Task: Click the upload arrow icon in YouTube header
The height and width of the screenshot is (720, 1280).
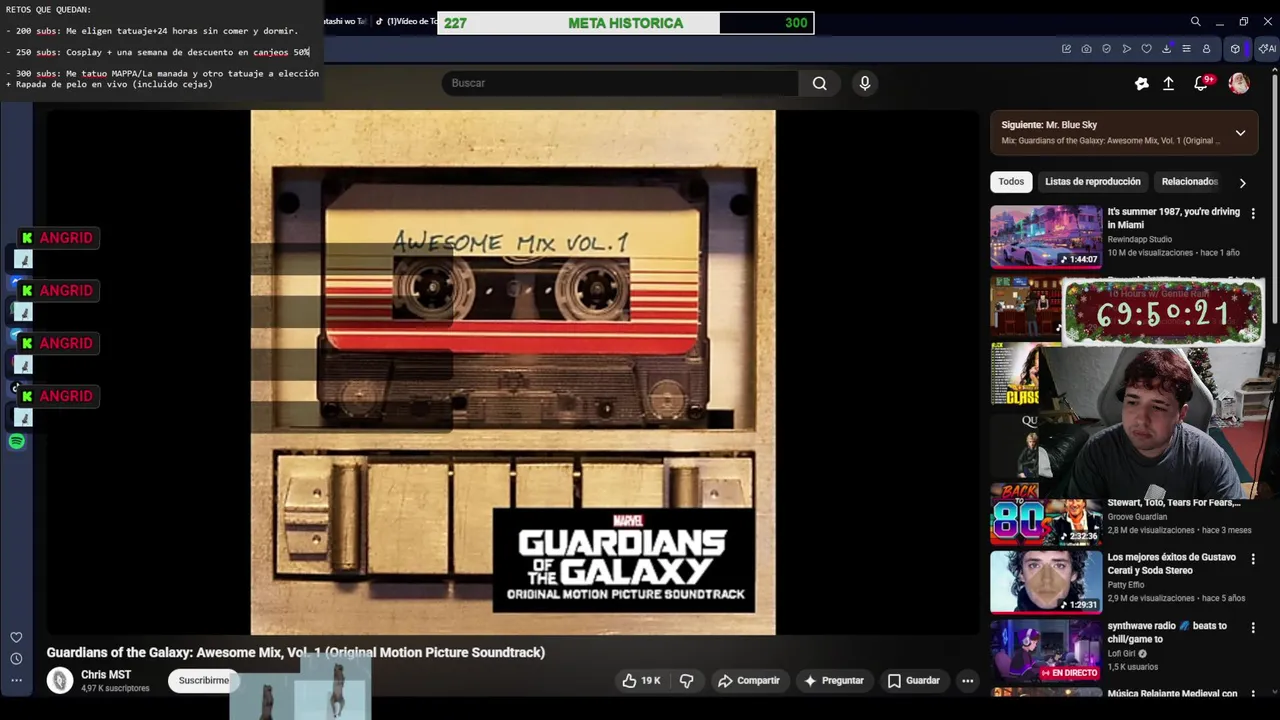Action: tap(1168, 84)
